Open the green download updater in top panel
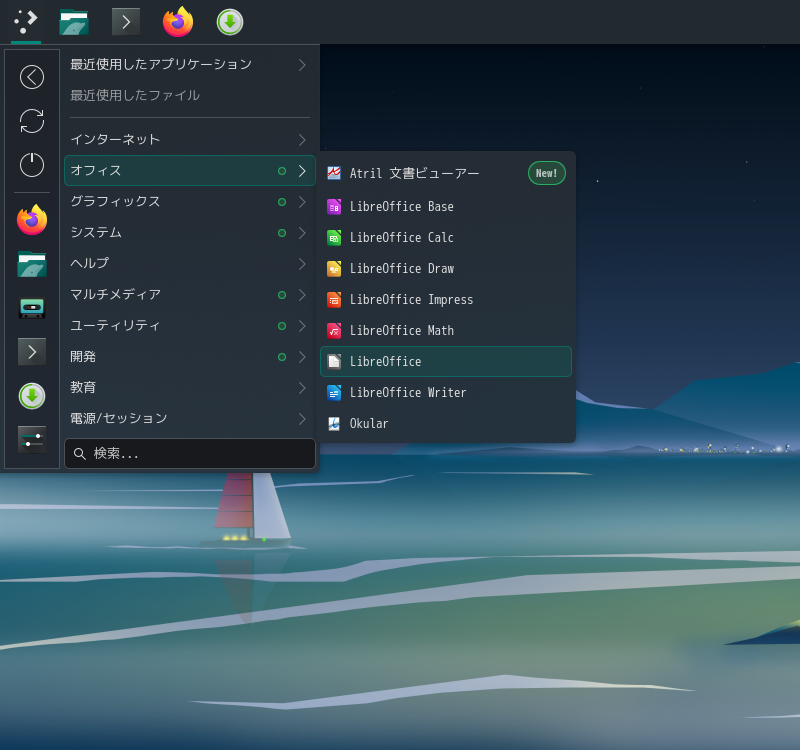This screenshot has height=750, width=800. (230, 22)
